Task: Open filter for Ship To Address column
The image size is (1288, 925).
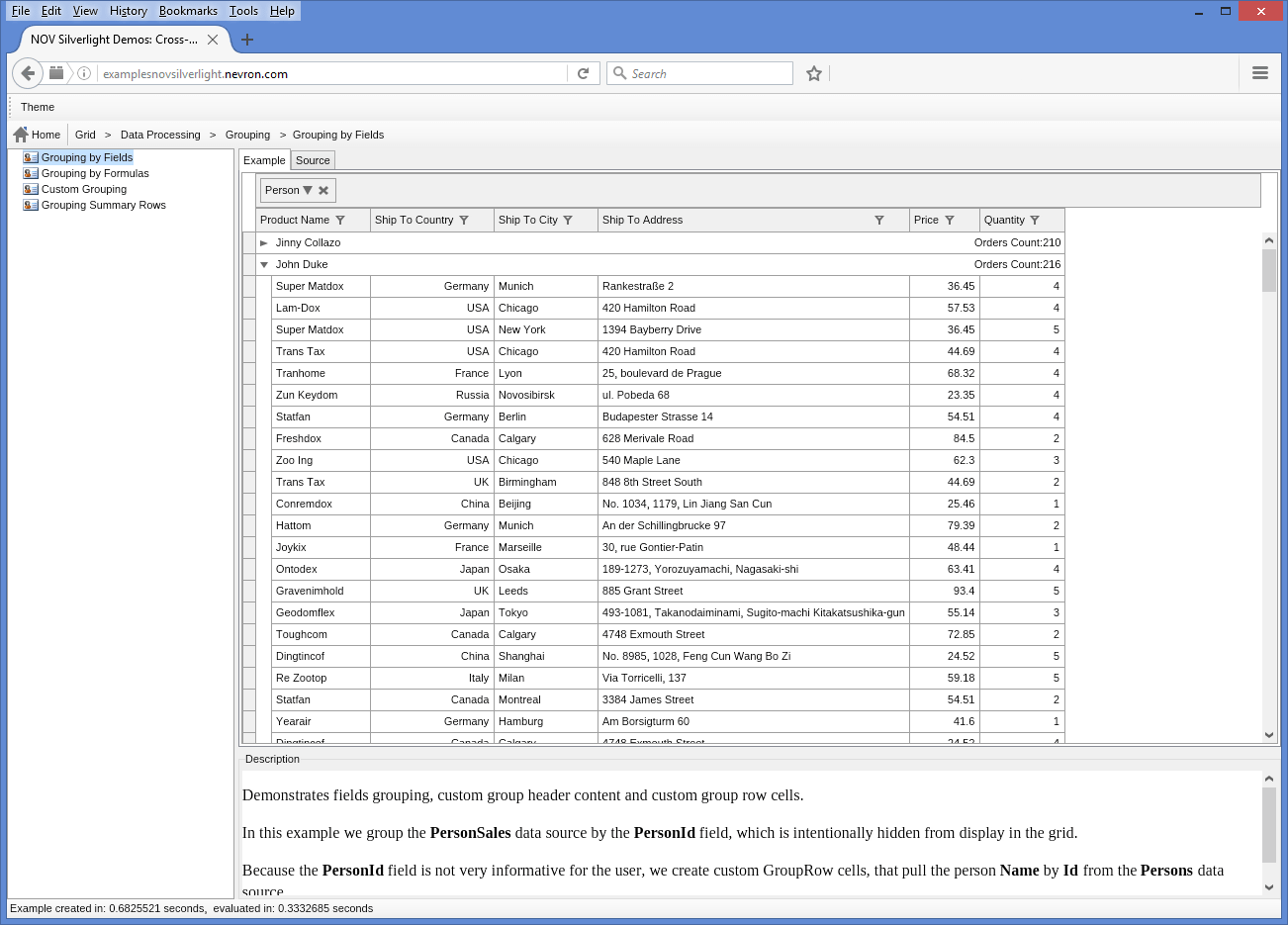Action: click(x=879, y=220)
